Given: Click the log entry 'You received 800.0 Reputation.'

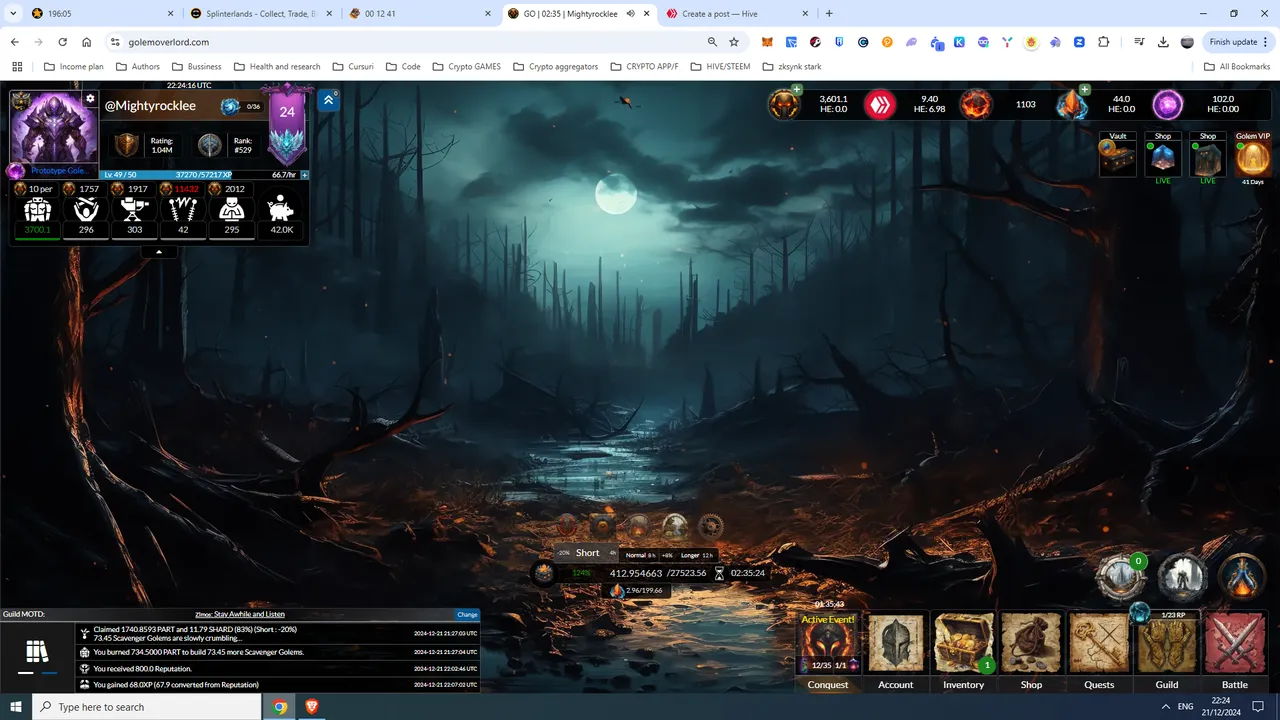Looking at the screenshot, I should click(x=278, y=668).
